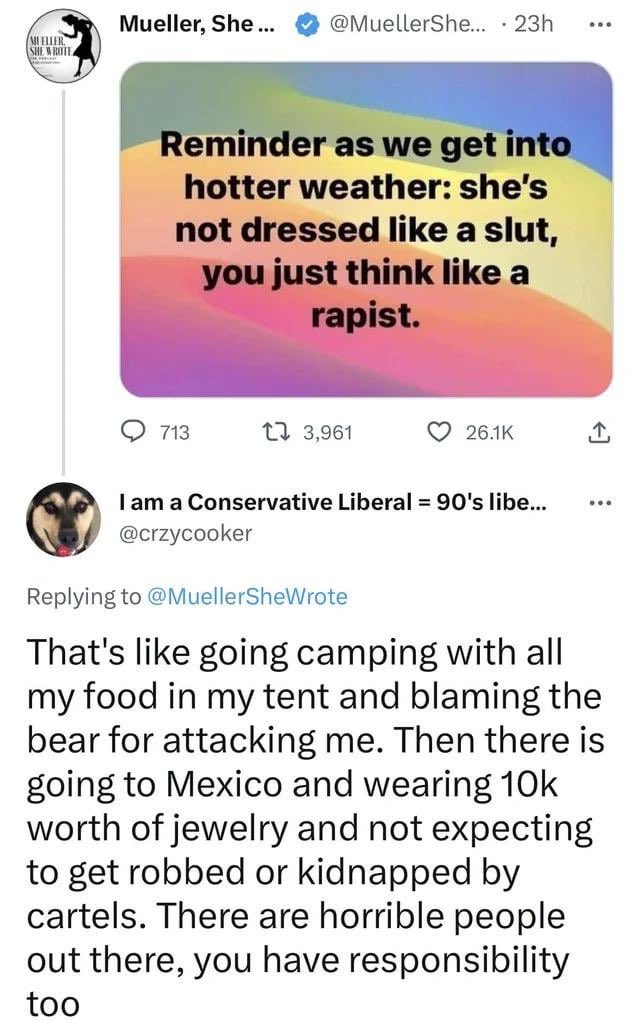Click the reply speech bubble icon
The width and height of the screenshot is (640, 1028).
tap(134, 431)
